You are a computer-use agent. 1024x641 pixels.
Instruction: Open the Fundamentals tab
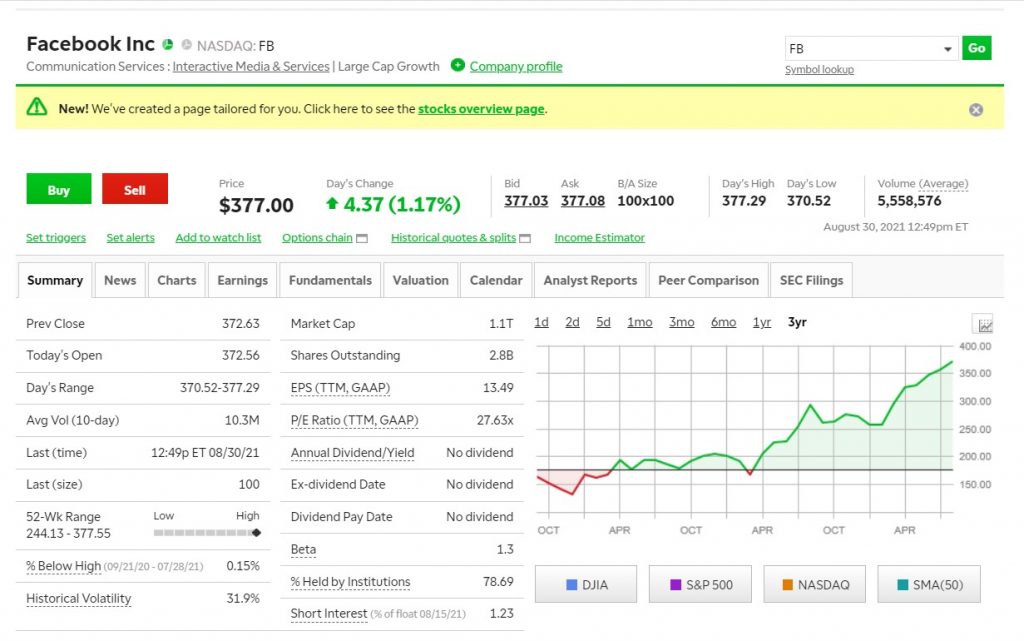click(330, 280)
